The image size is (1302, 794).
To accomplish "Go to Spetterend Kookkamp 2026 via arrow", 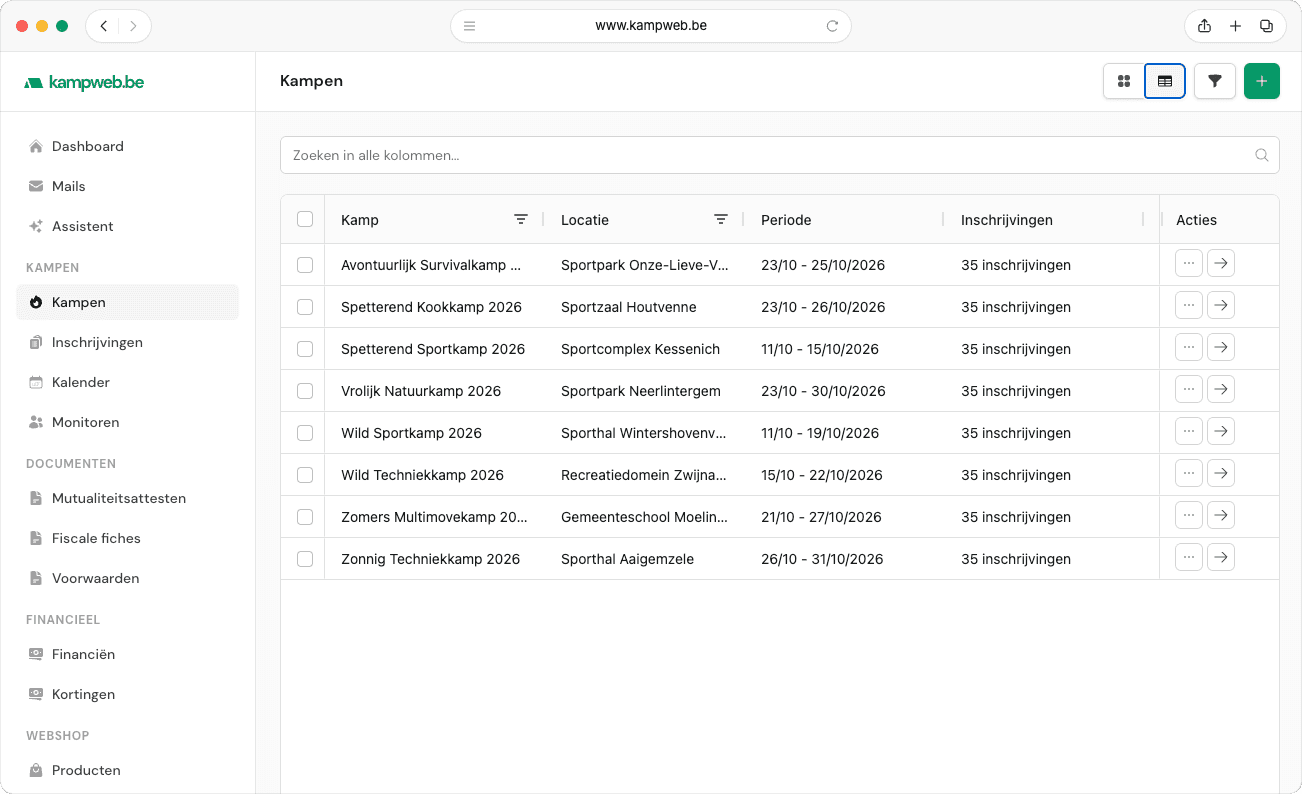I will click(1221, 306).
